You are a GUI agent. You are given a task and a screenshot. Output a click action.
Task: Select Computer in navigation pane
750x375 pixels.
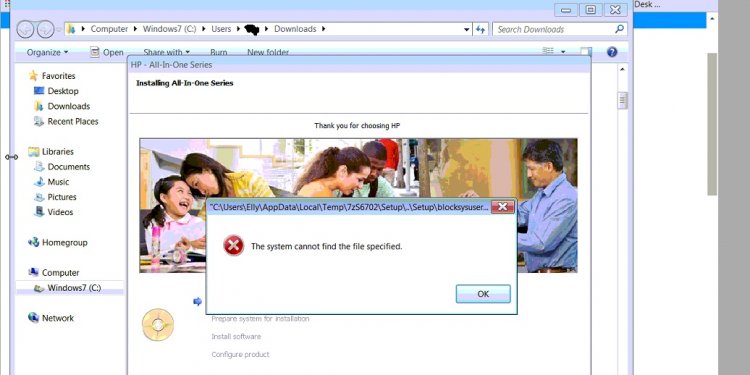[x=60, y=273]
